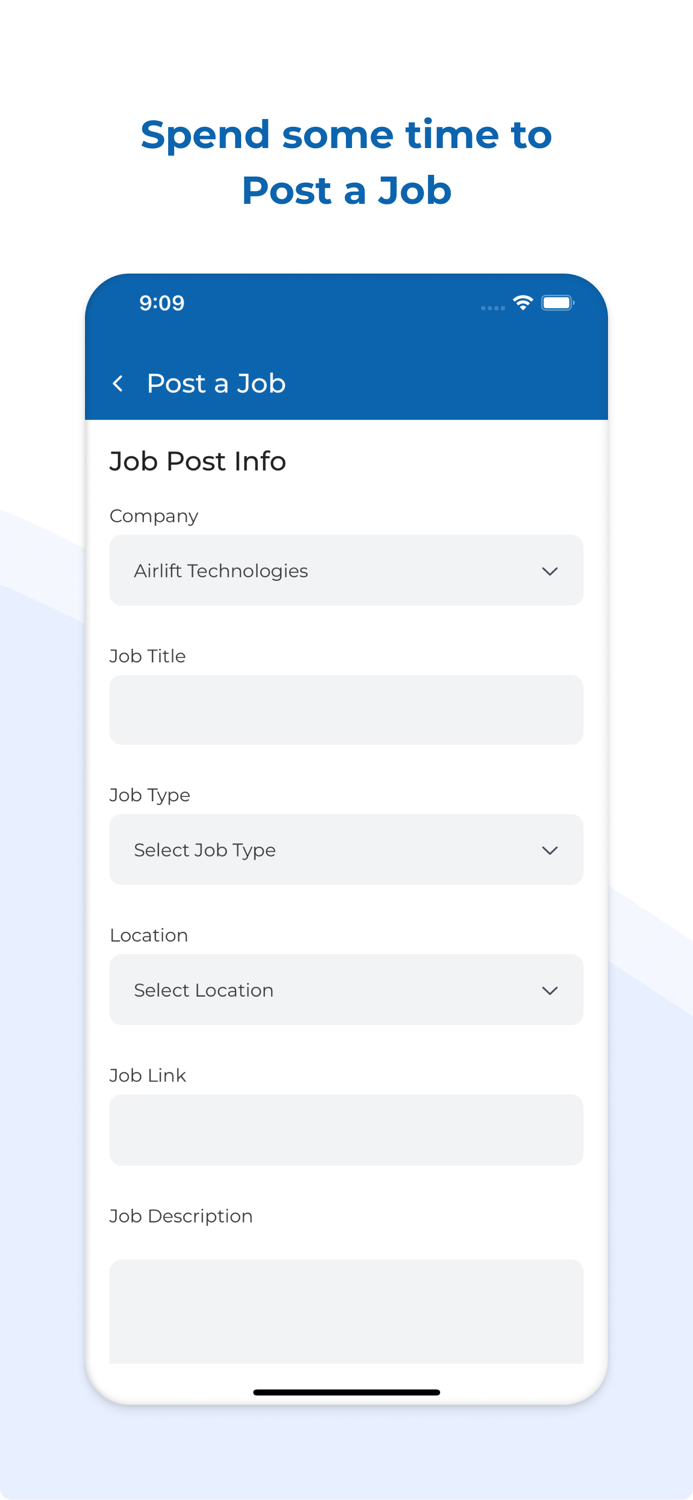Tap the Job Title label text
Viewport: 693px width, 1500px height.
(147, 656)
